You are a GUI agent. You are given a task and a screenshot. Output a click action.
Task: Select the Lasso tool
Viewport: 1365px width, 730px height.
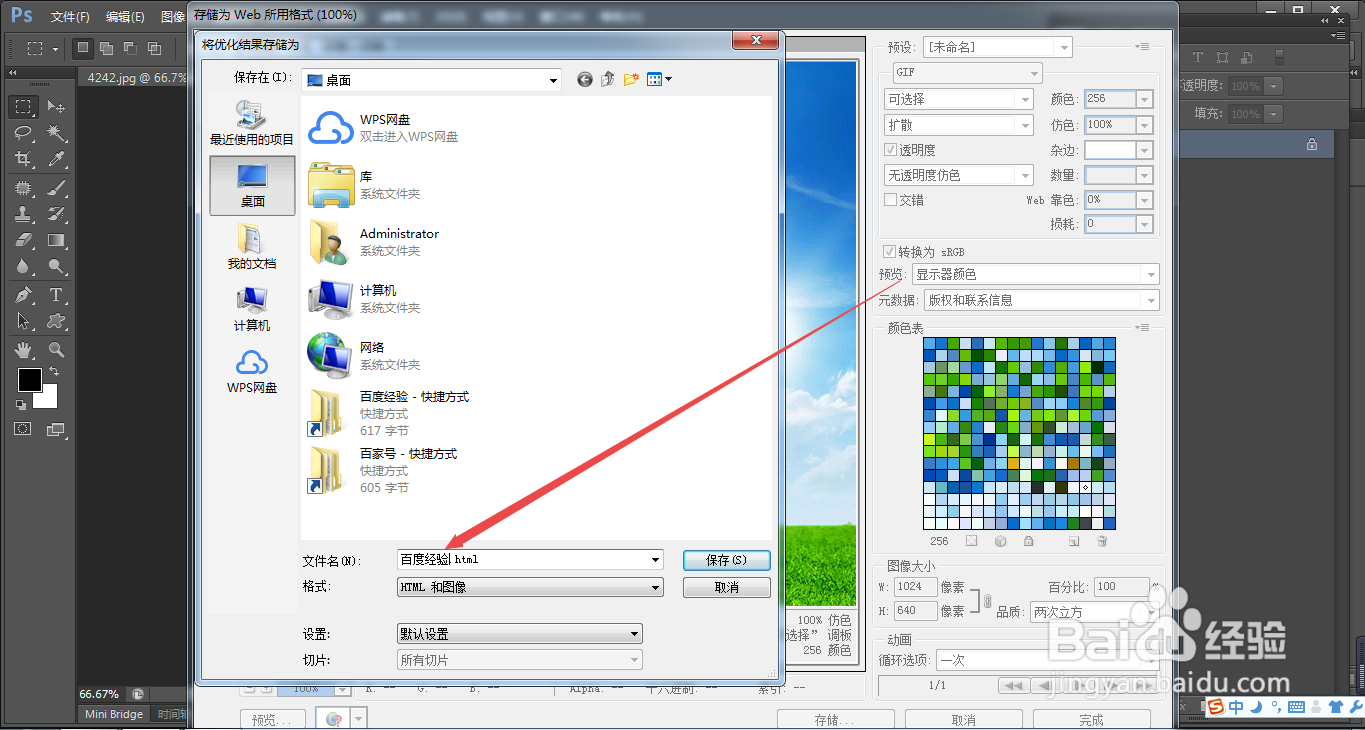tap(24, 133)
